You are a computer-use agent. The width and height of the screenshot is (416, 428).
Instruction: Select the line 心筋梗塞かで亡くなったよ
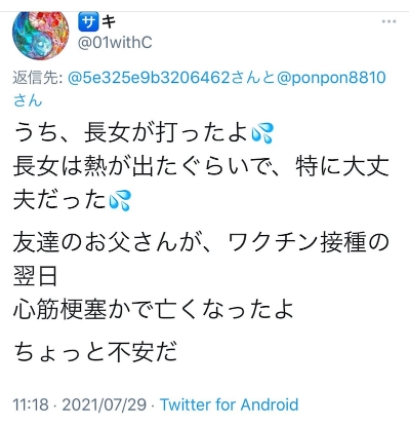point(154,309)
